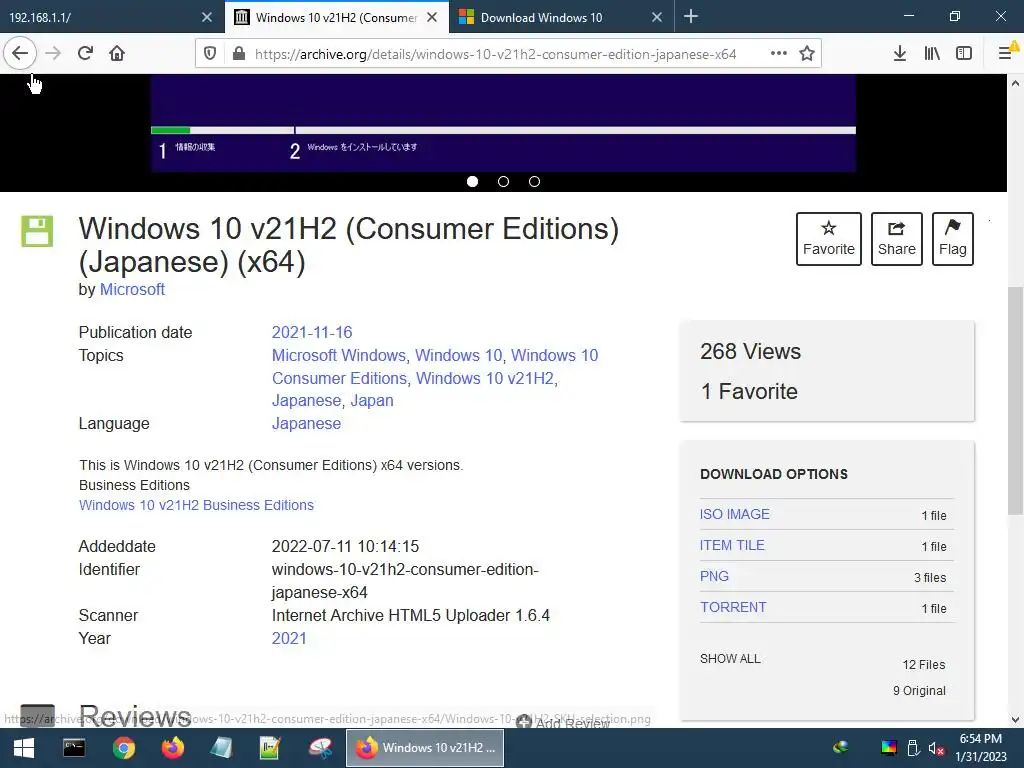Image resolution: width=1024 pixels, height=768 pixels.
Task: Show the first carousel image dot
Action: [x=472, y=182]
